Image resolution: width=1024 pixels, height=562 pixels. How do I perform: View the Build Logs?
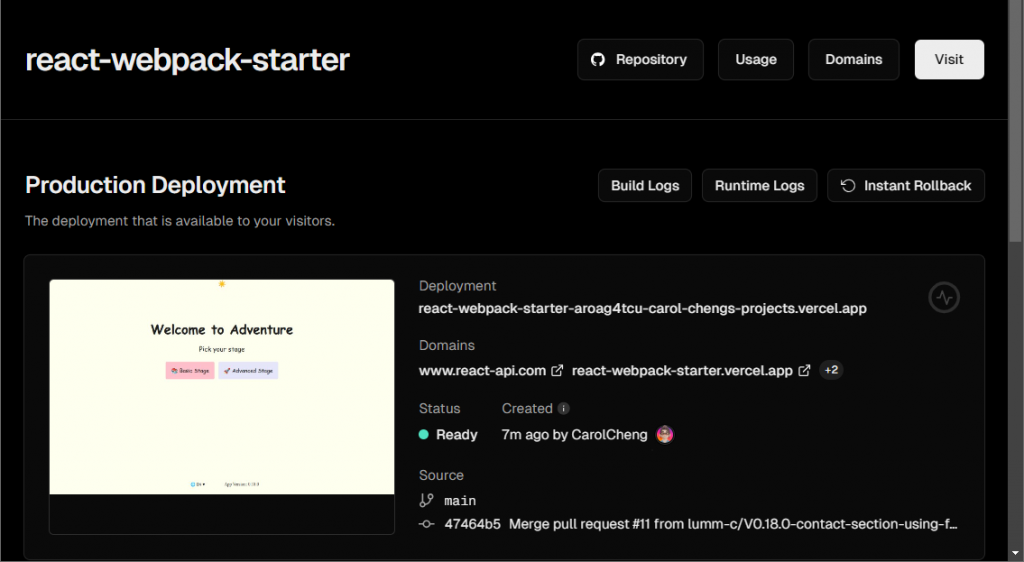pos(645,185)
